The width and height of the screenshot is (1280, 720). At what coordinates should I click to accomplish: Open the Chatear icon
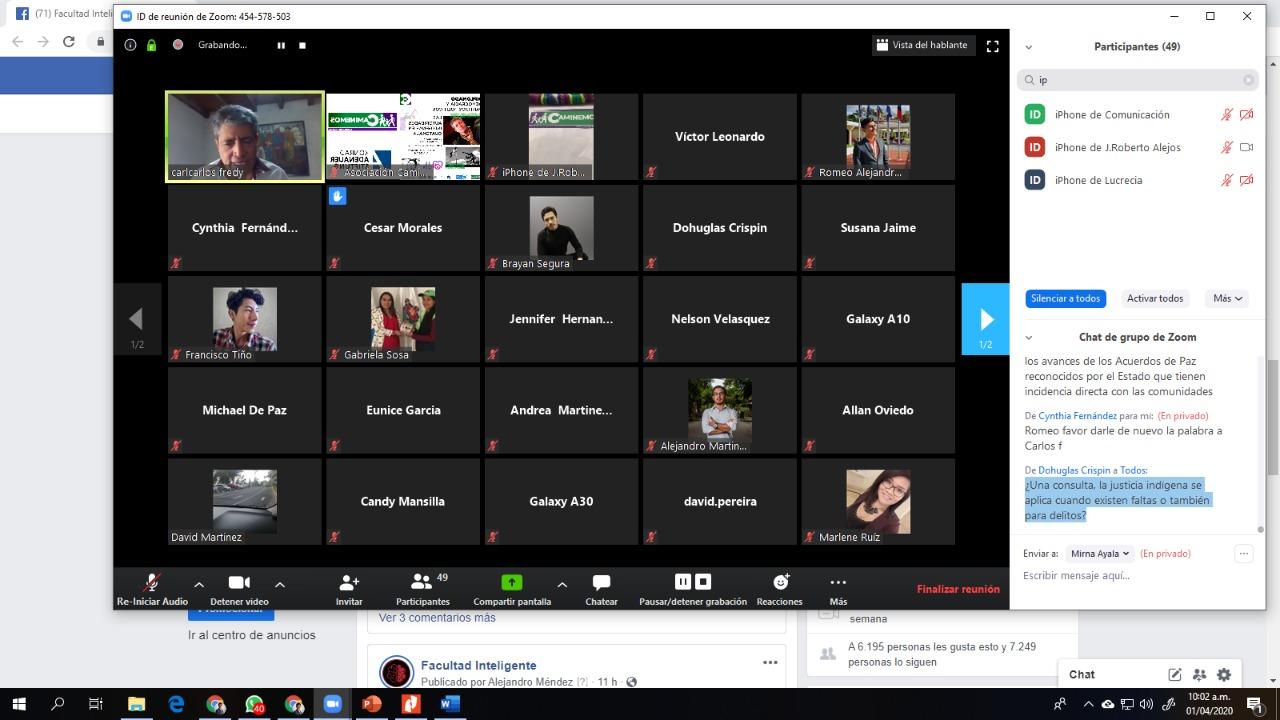(601, 583)
